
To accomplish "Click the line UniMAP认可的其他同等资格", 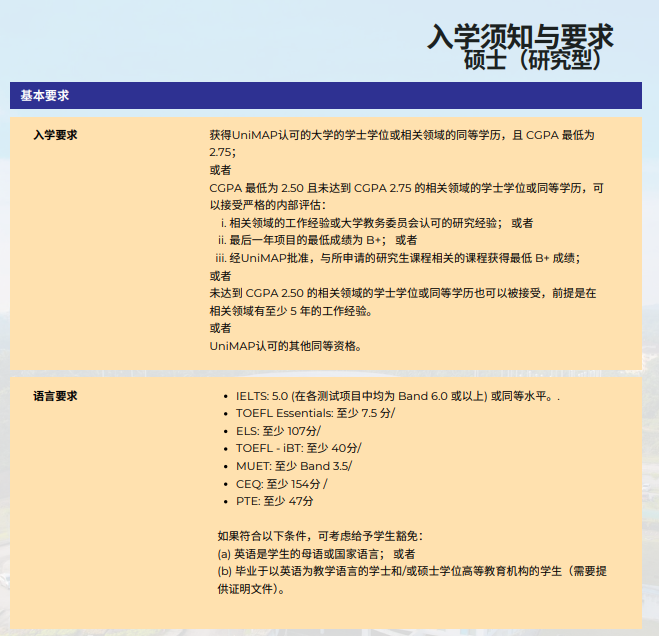I will coord(286,345).
